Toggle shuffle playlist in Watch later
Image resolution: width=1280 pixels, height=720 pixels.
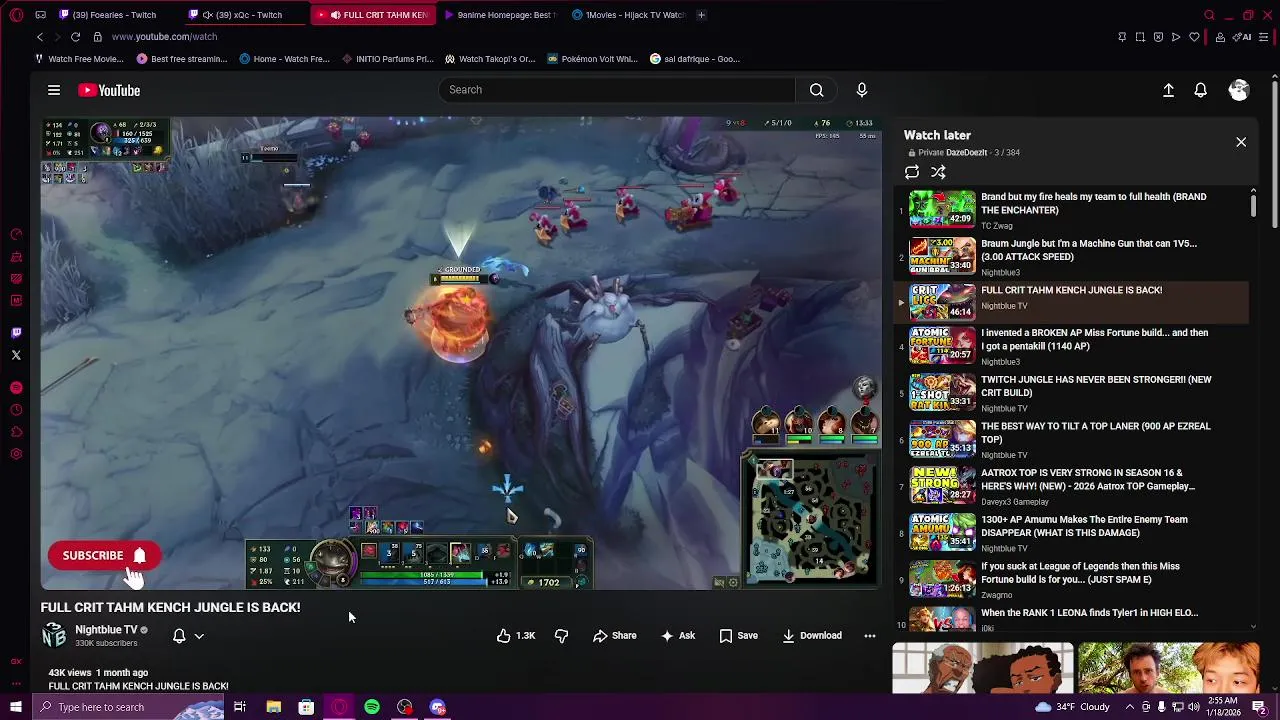(x=938, y=172)
